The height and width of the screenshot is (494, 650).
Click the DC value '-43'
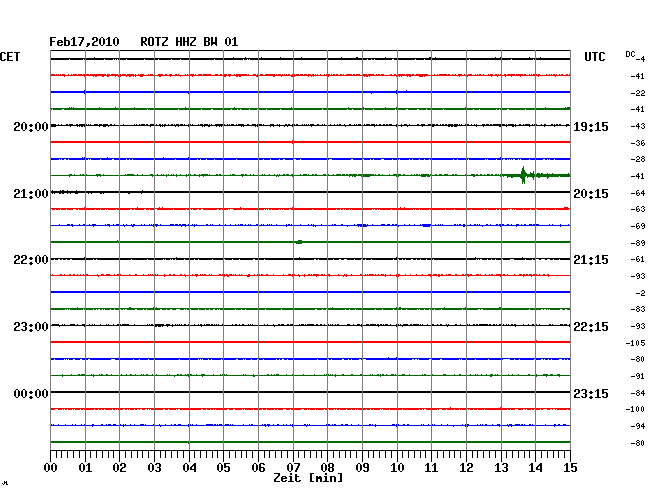[638, 126]
